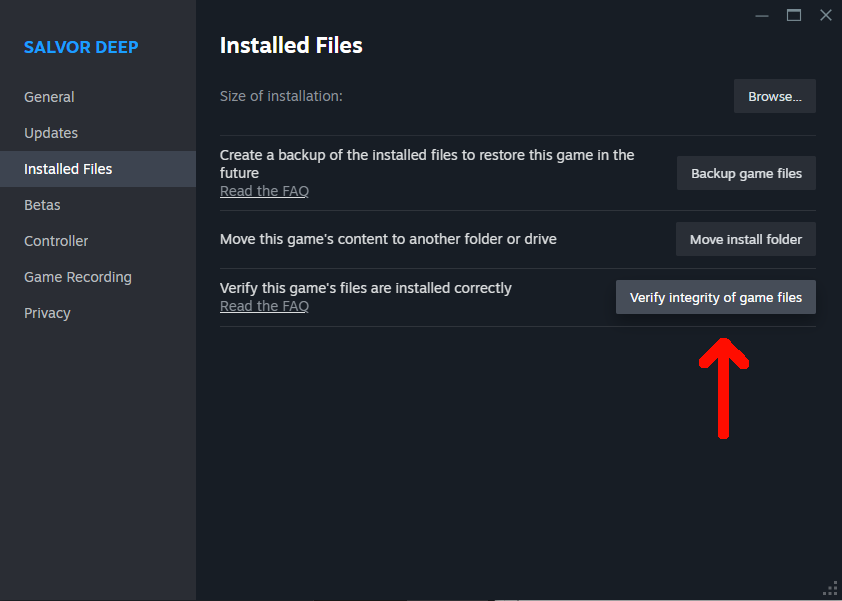The image size is (842, 601).
Task: View the Controller settings
Action: tap(56, 241)
